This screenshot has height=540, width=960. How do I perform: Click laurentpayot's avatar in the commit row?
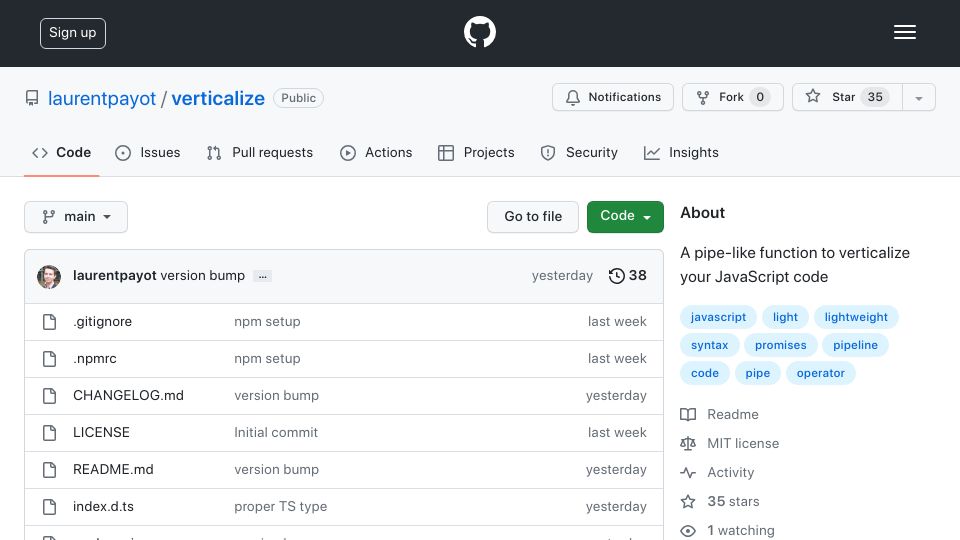point(49,277)
